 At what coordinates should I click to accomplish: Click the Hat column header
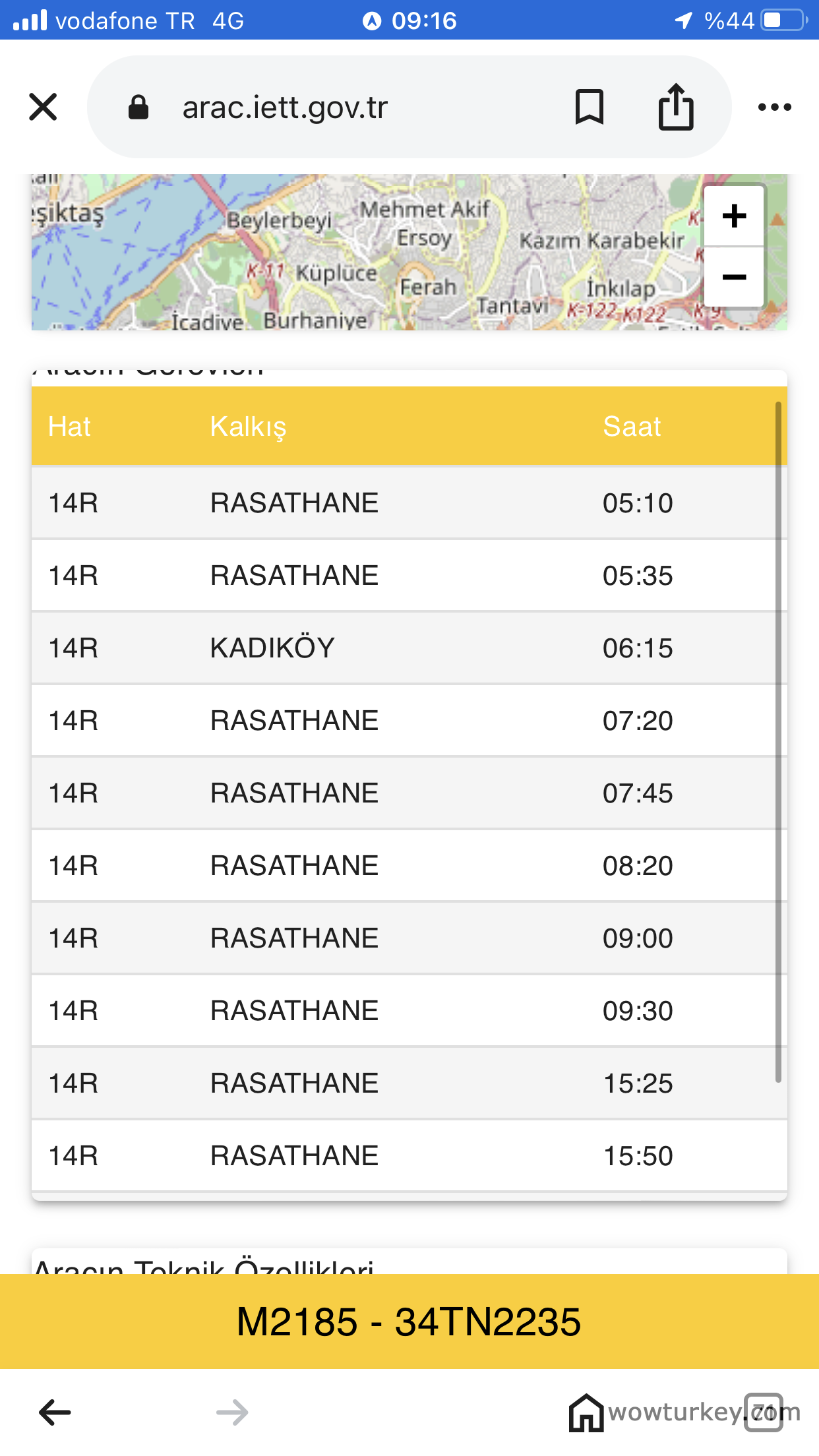(69, 427)
